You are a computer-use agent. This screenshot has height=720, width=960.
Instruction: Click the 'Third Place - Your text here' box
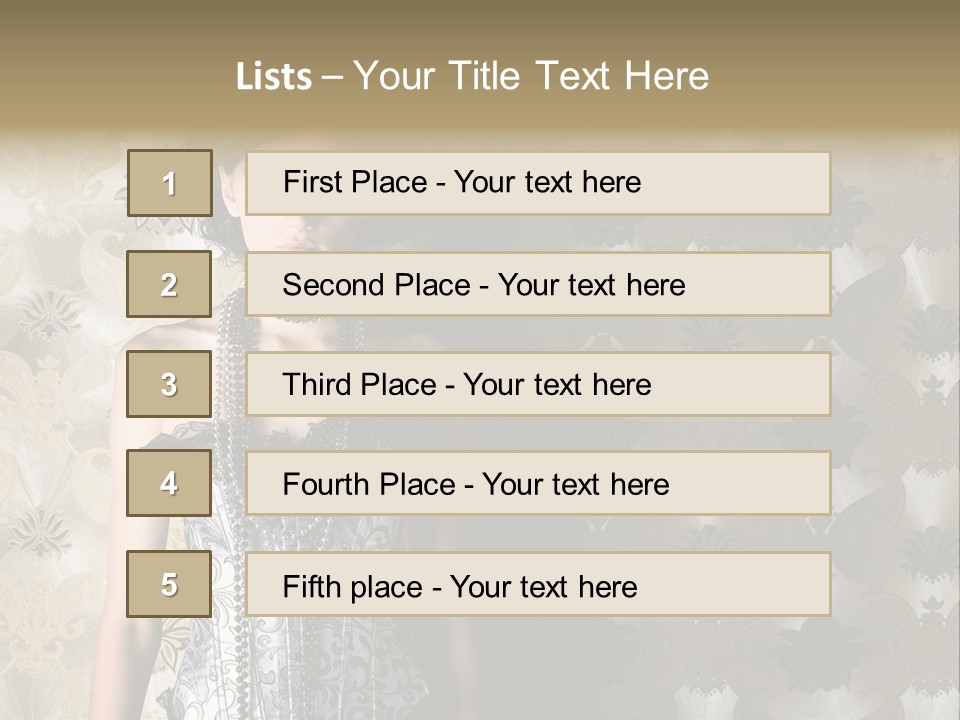[x=538, y=384]
